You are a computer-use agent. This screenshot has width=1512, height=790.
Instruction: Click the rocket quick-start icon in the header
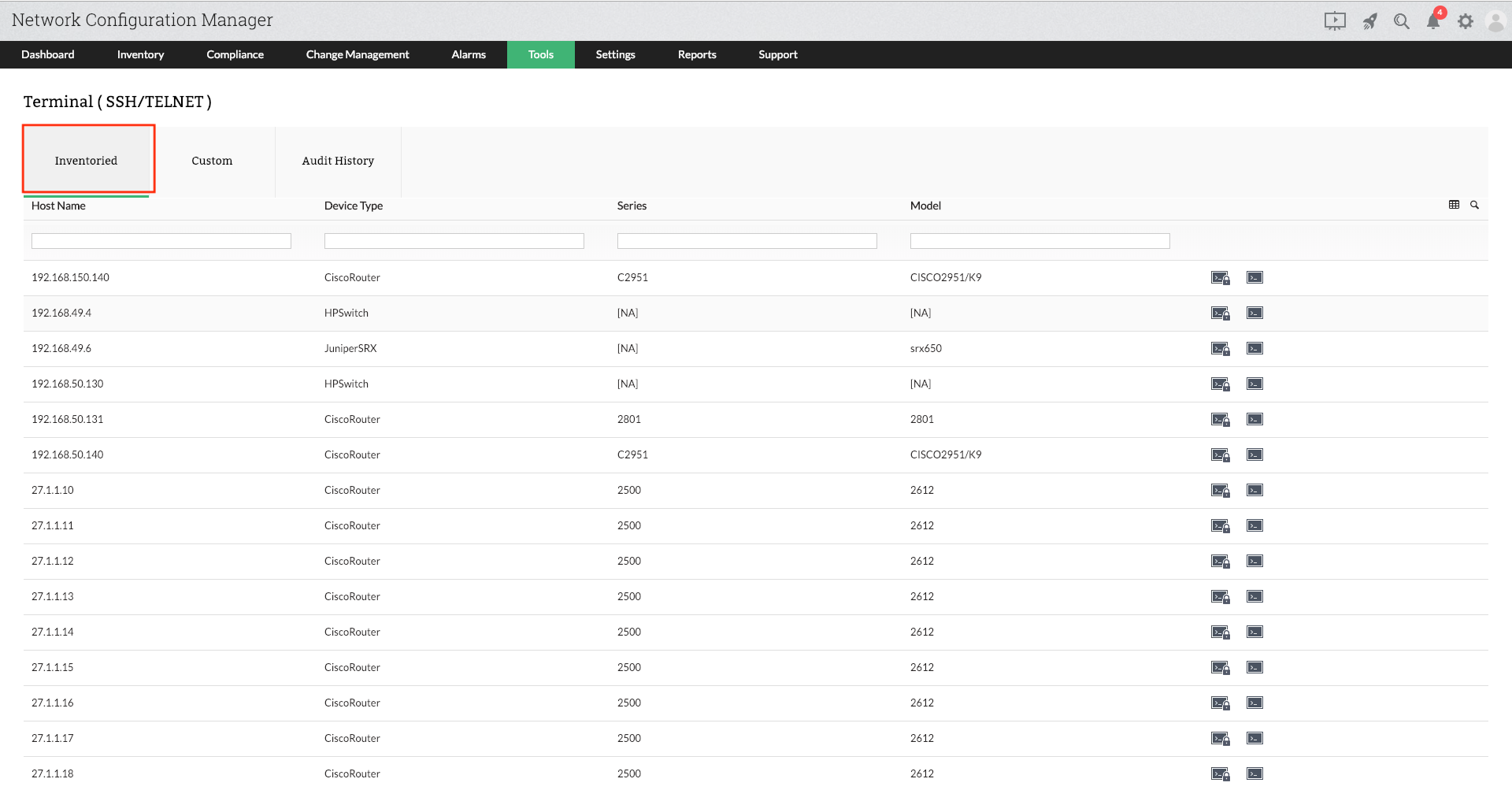1369,21
